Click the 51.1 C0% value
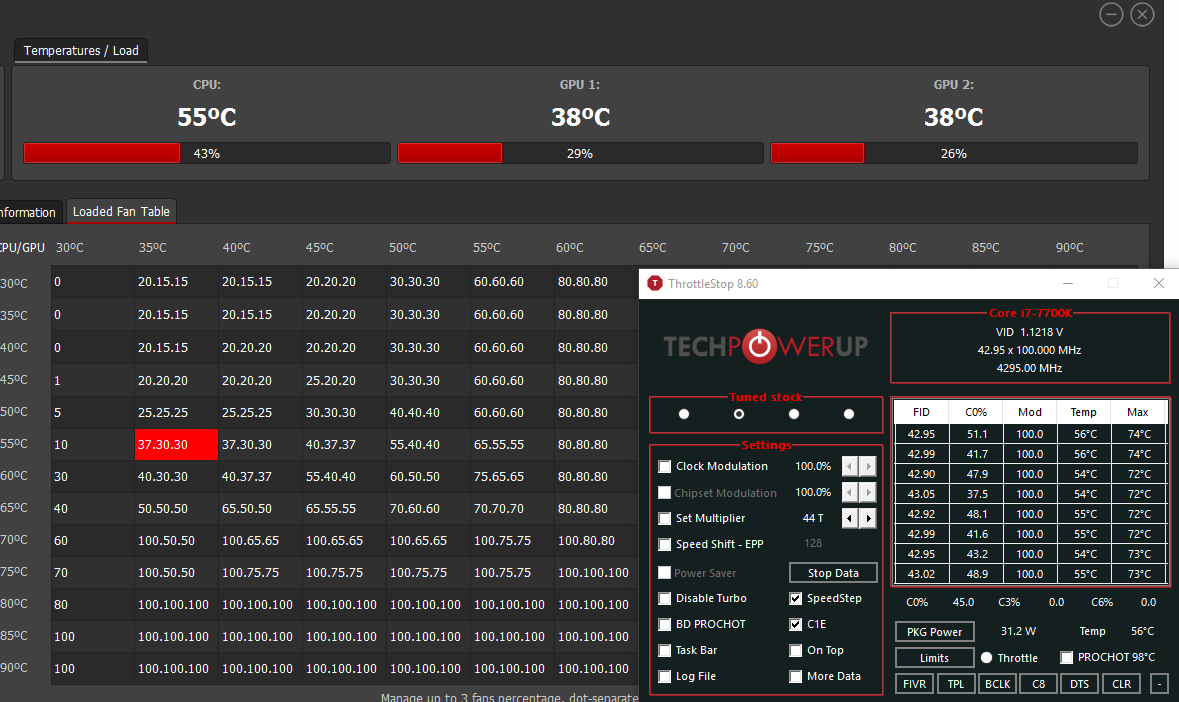The height and width of the screenshot is (702, 1179). point(977,434)
